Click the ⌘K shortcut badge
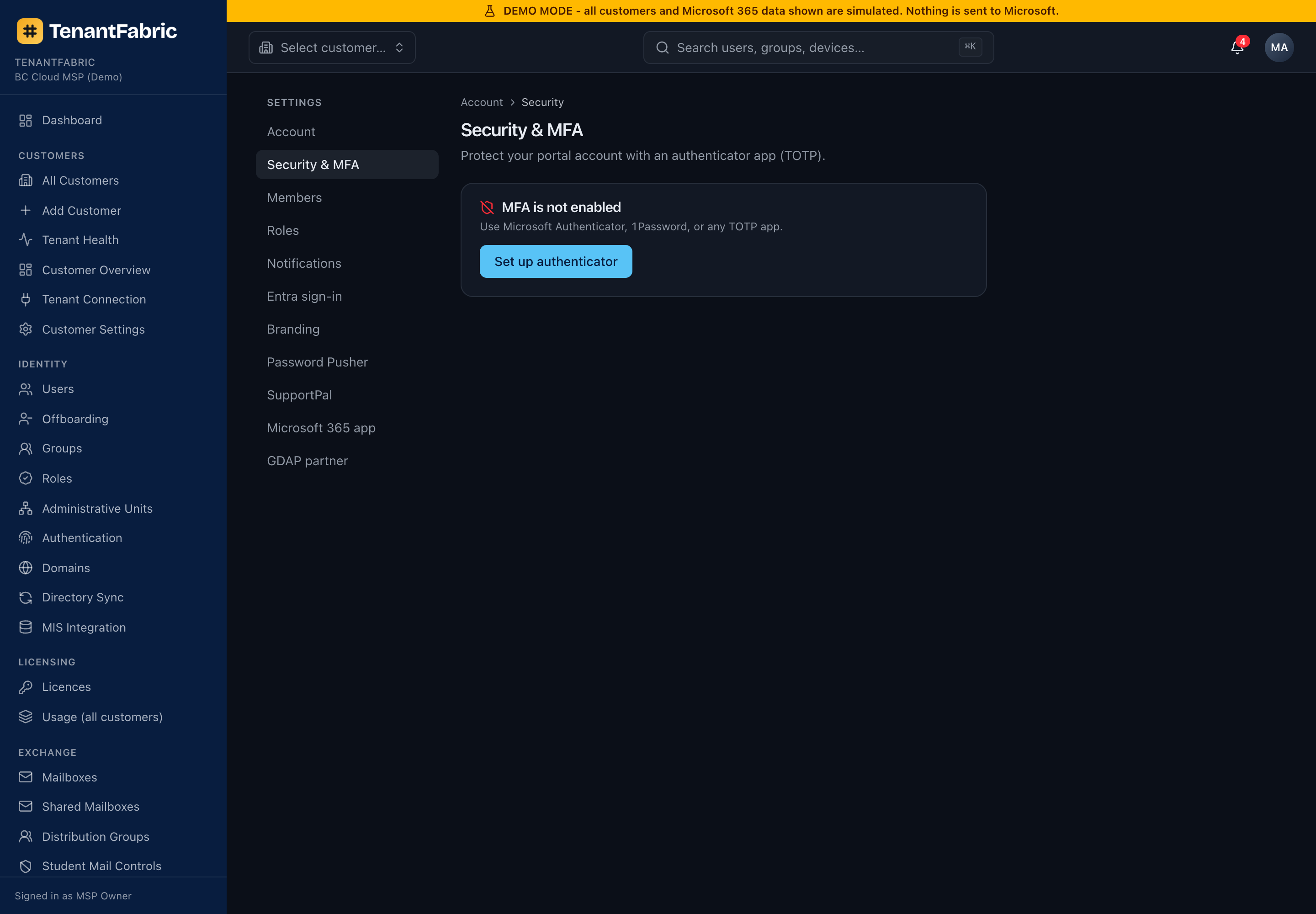The image size is (1316, 914). (970, 47)
